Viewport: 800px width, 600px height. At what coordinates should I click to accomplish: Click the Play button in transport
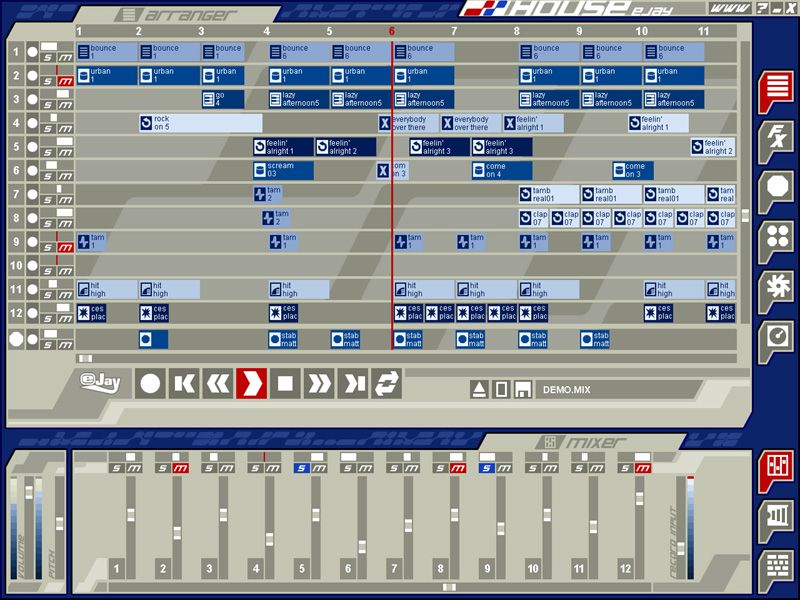[x=251, y=383]
